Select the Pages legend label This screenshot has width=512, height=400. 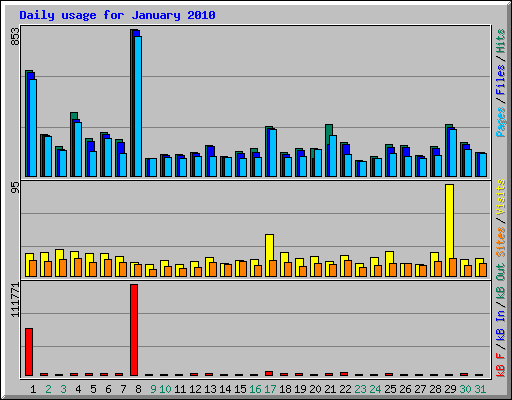(x=501, y=122)
